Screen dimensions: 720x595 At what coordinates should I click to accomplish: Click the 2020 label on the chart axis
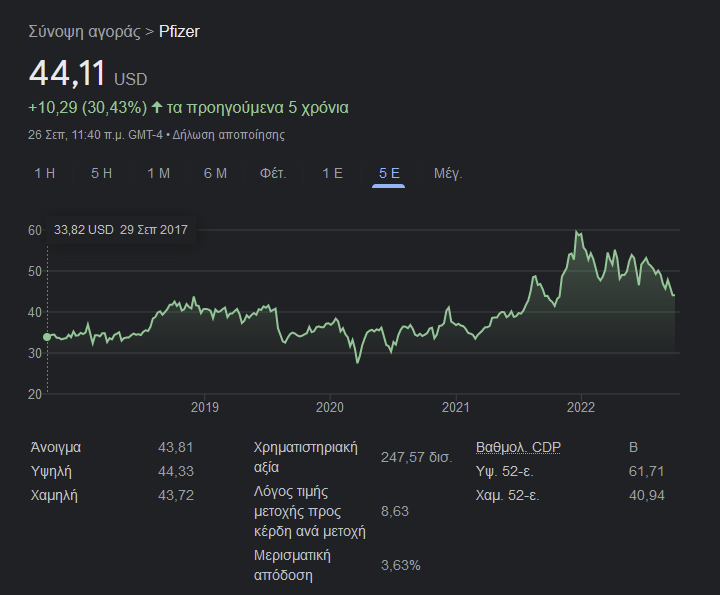[330, 407]
